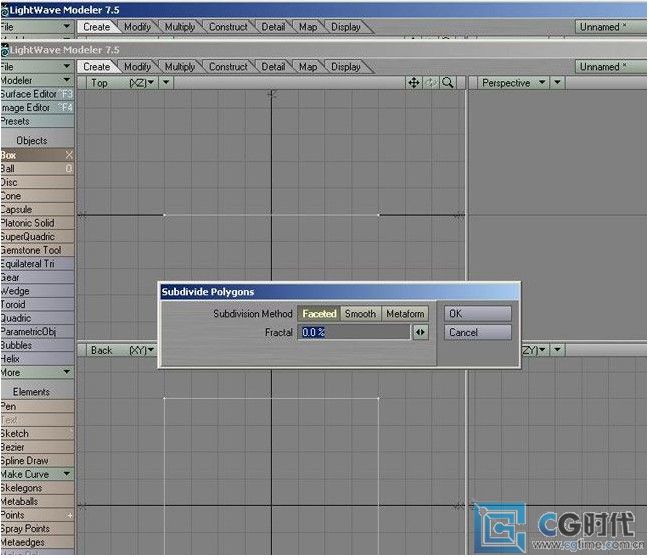The width and height of the screenshot is (649, 558).
Task: Select the Platonic Solid tool
Action: click(x=37, y=223)
